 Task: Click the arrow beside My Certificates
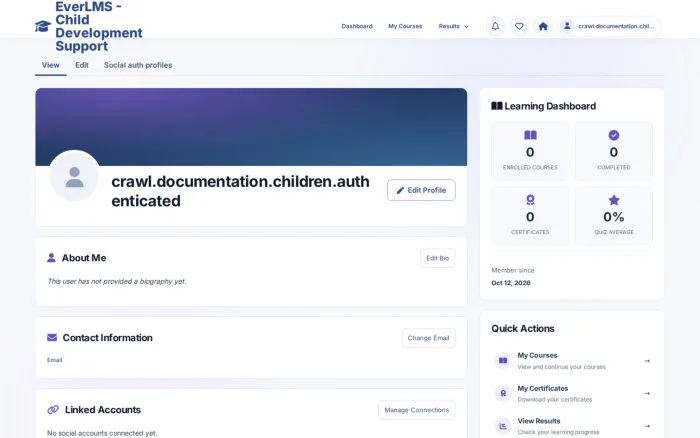[x=647, y=393]
